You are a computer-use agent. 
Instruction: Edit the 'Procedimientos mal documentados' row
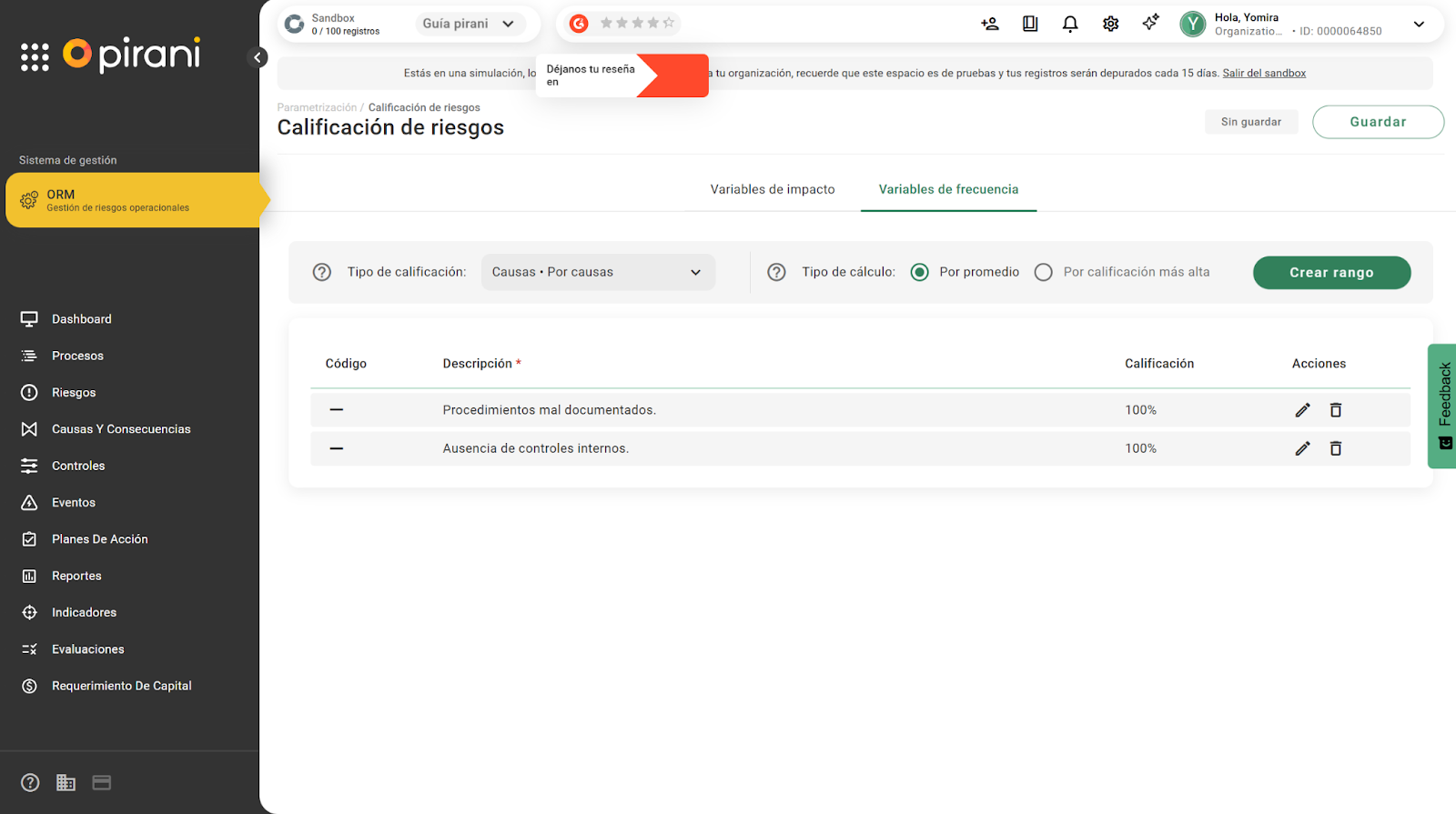click(x=1302, y=410)
